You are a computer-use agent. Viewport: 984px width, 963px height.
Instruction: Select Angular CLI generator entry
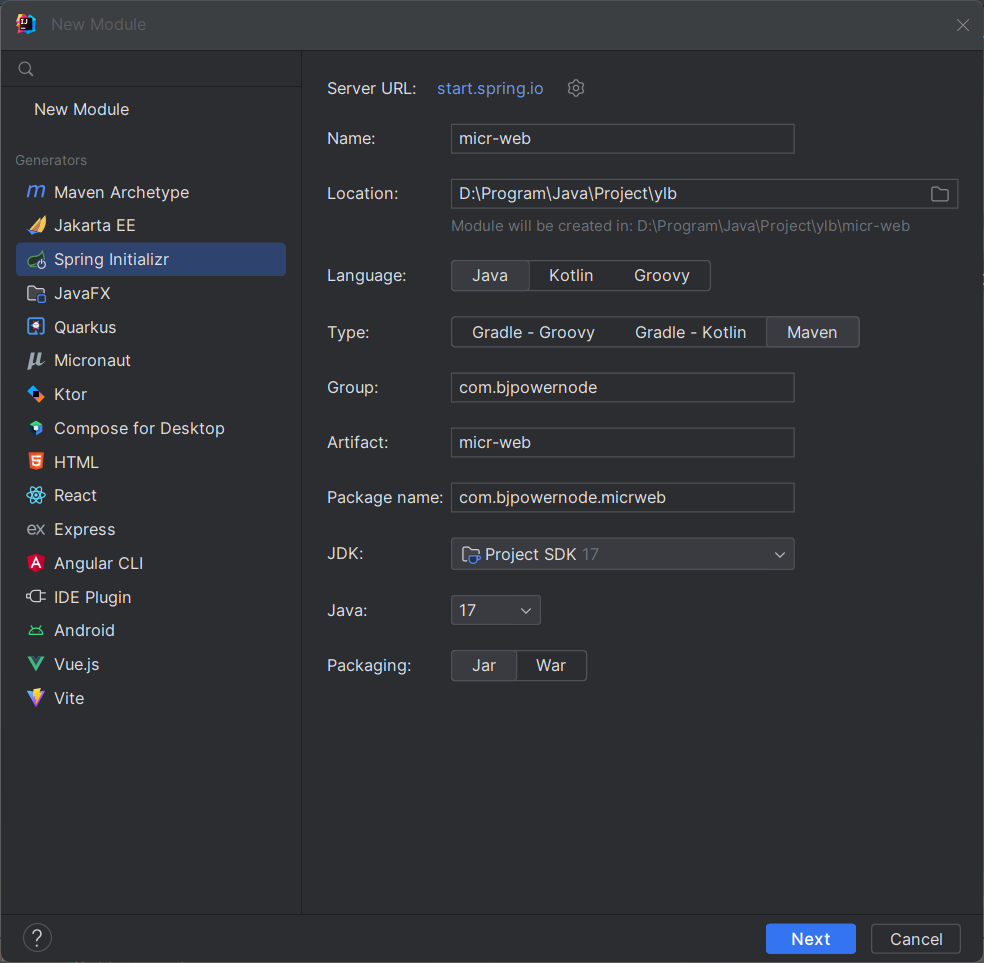point(151,563)
